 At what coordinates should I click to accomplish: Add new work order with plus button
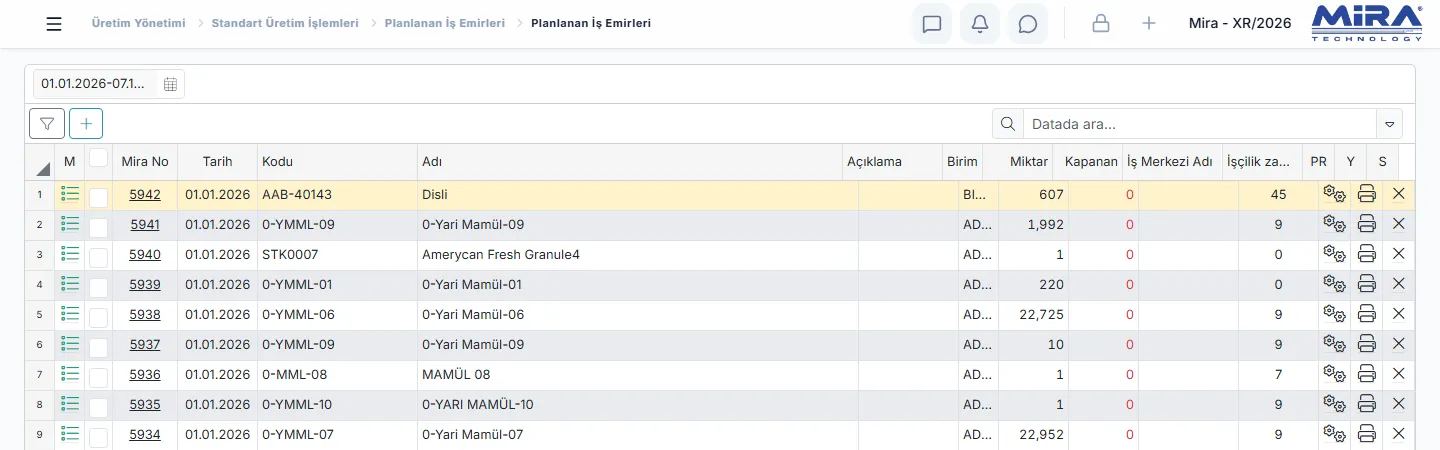coord(86,124)
